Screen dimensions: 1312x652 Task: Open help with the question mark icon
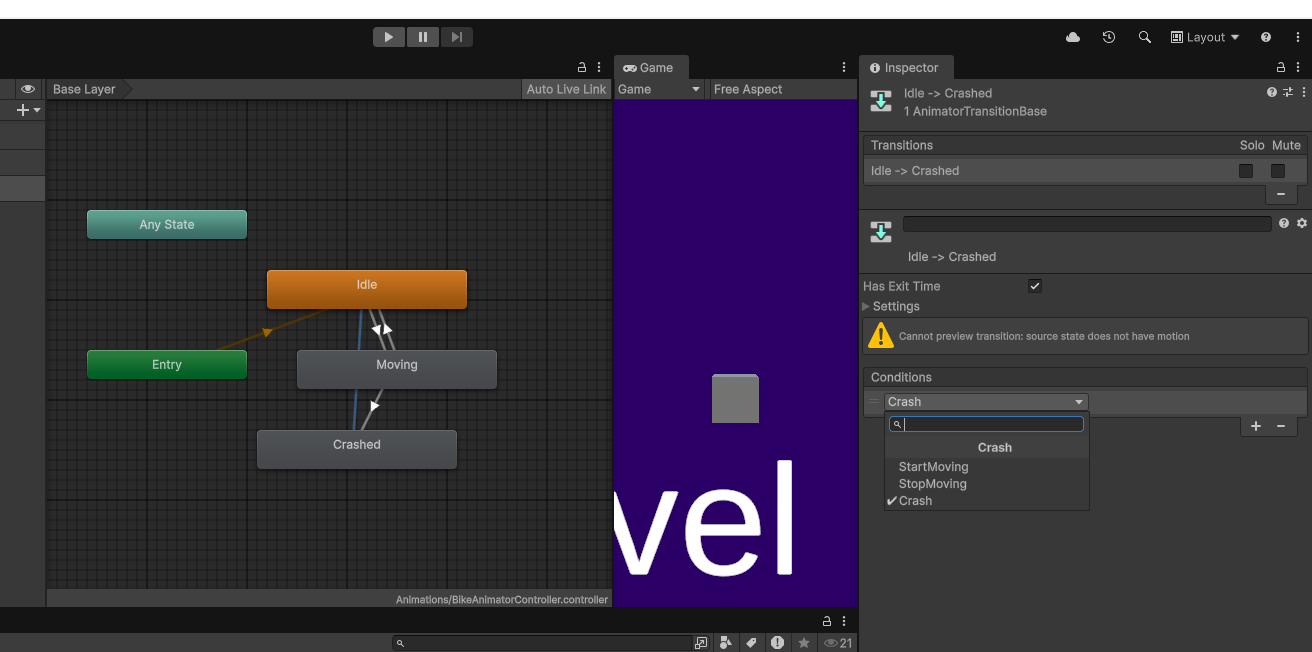click(1265, 37)
